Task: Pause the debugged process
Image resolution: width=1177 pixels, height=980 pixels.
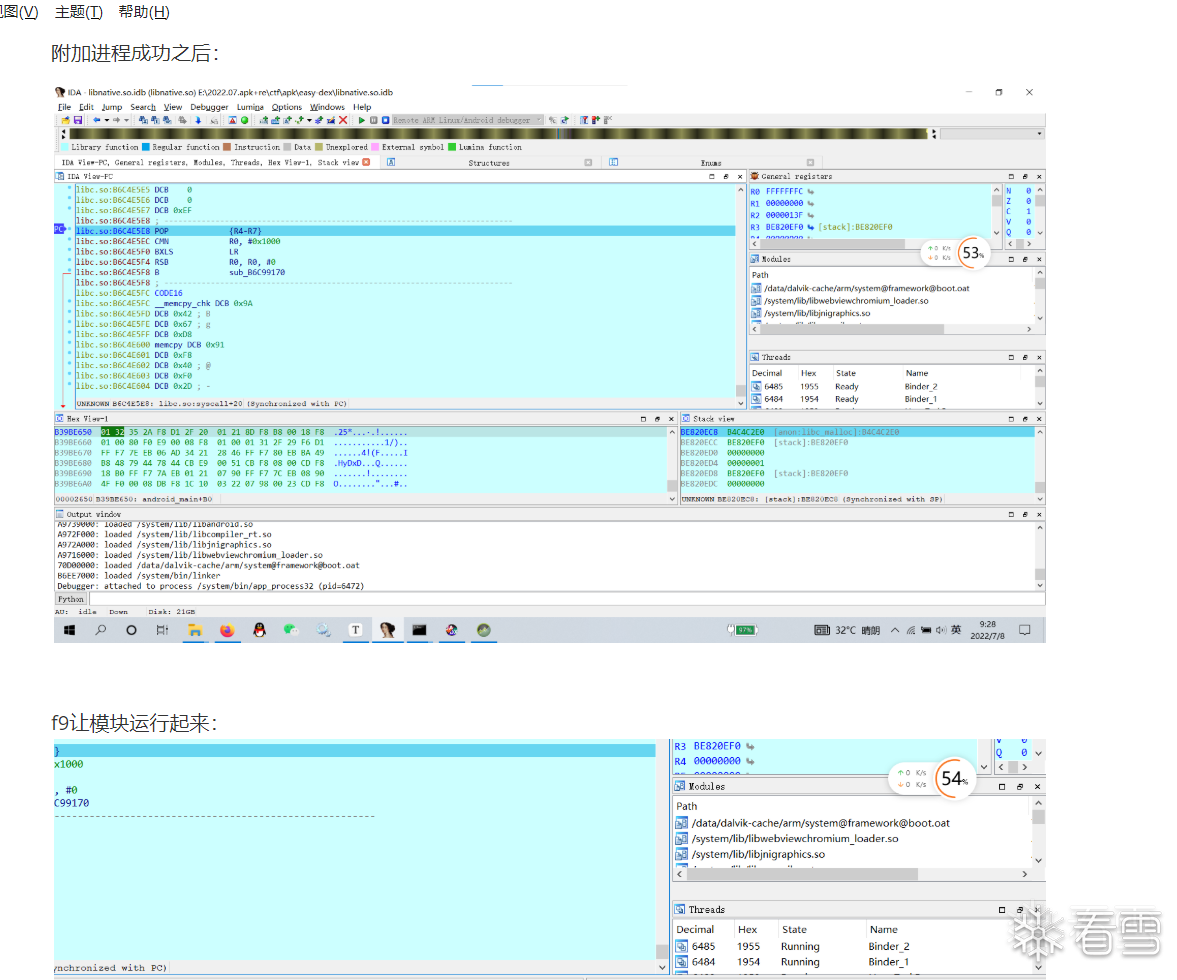Action: coord(374,120)
